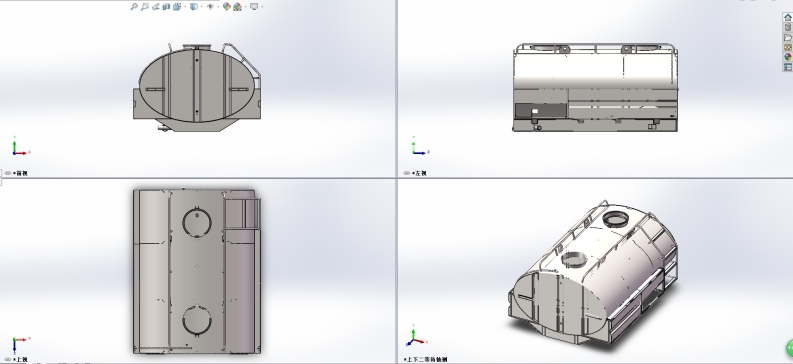Image resolution: width=793 pixels, height=364 pixels.
Task: Open the Custom Properties task pane tab
Action: (788, 67)
